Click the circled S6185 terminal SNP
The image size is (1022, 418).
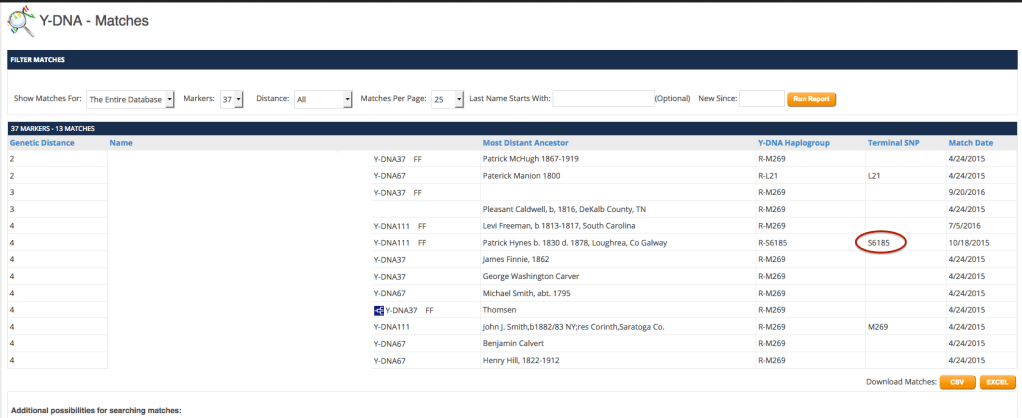tap(880, 242)
